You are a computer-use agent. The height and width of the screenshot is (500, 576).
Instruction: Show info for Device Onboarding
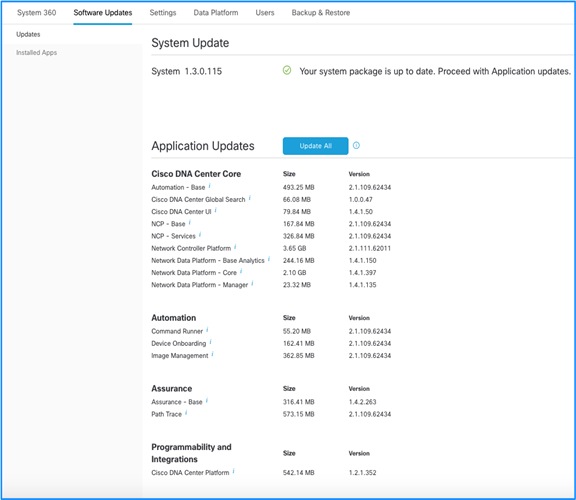coord(210,342)
